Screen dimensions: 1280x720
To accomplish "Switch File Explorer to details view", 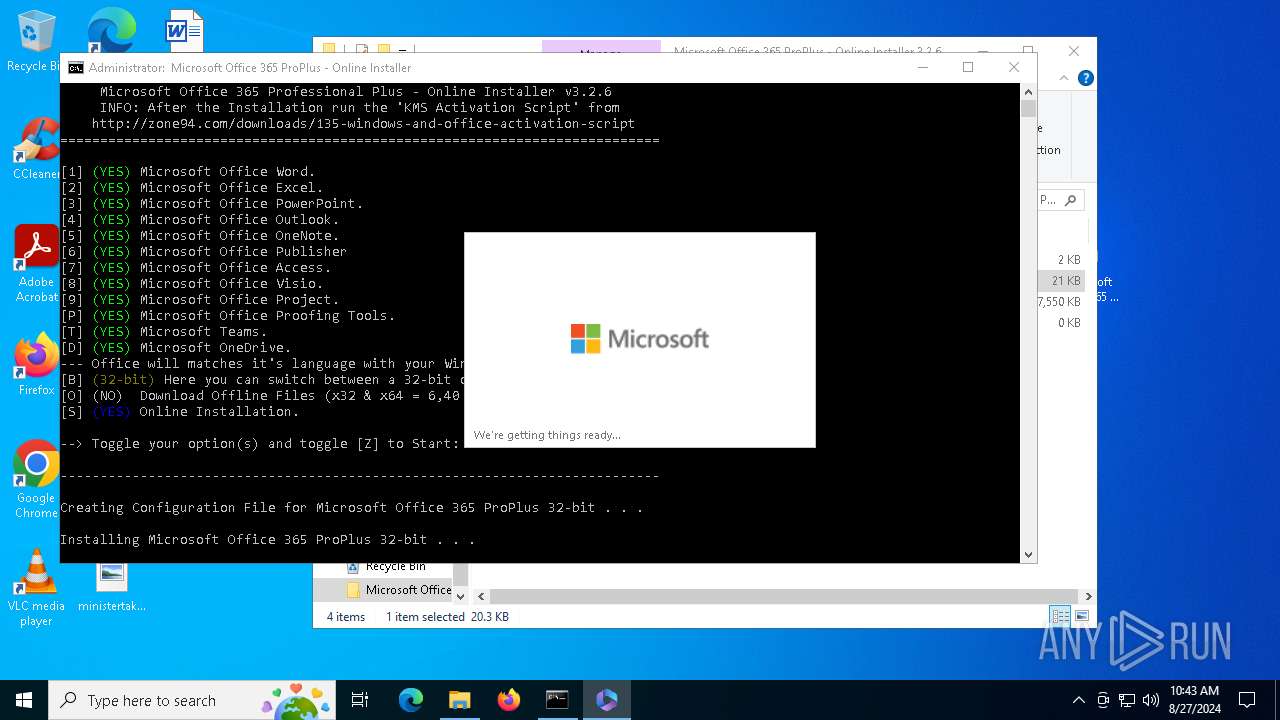I will coord(1060,616).
